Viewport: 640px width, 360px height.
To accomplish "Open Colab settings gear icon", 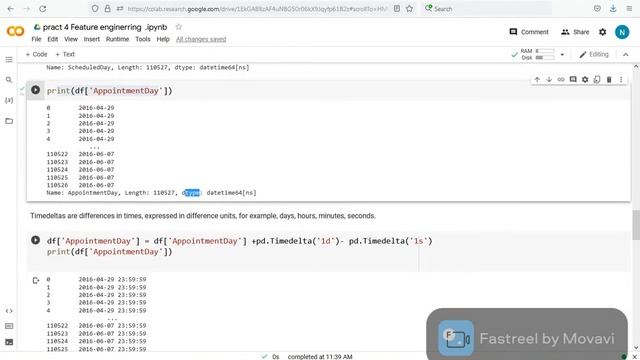I will [x=602, y=32].
